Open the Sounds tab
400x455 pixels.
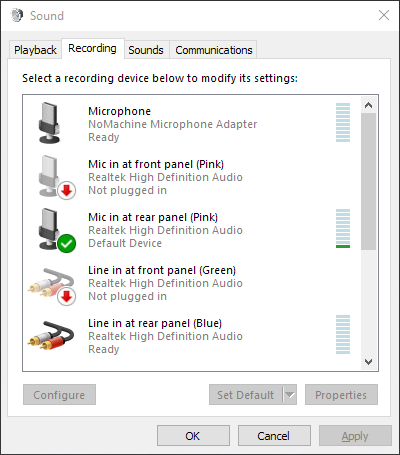coord(146,50)
